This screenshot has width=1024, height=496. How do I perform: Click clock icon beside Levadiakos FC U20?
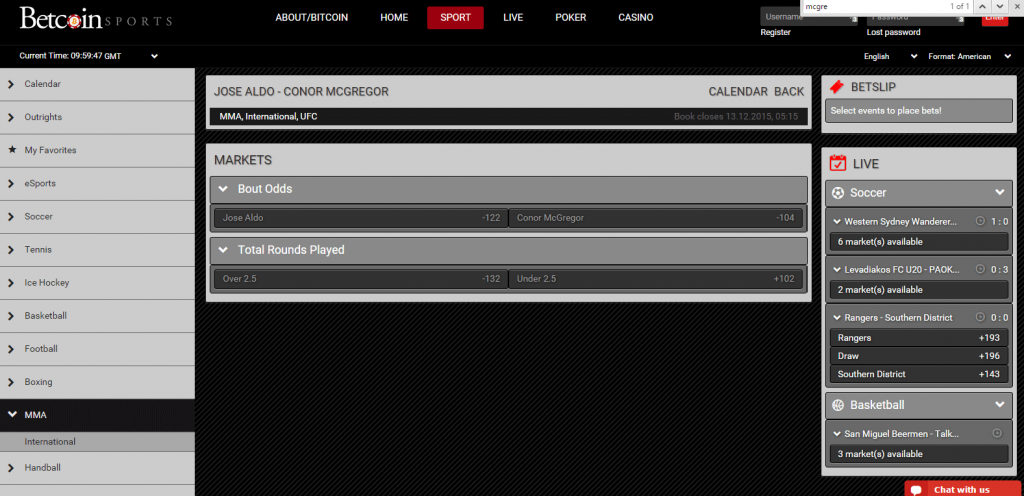(980, 269)
